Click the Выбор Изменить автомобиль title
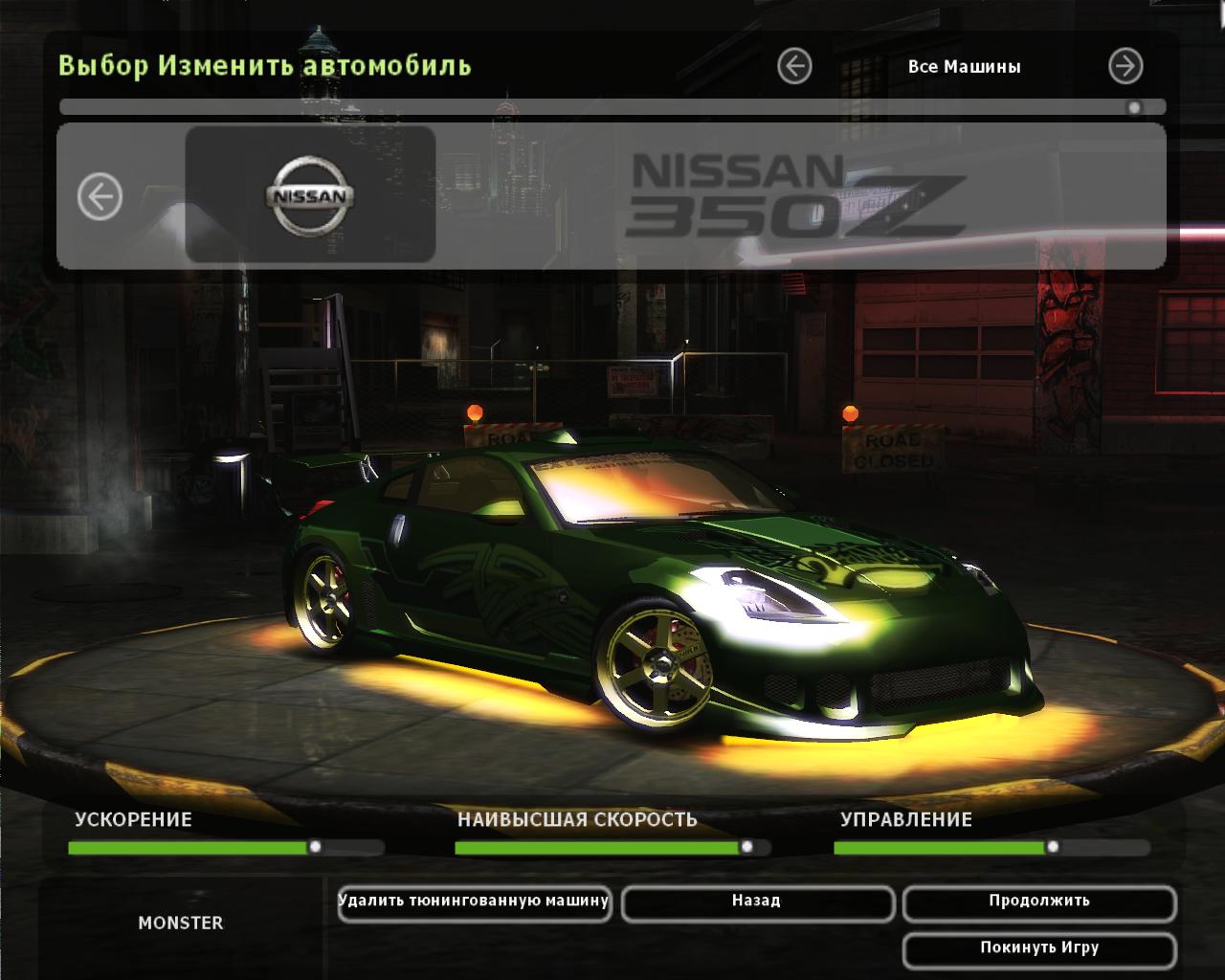Screen dimensions: 1225x980 (265, 66)
